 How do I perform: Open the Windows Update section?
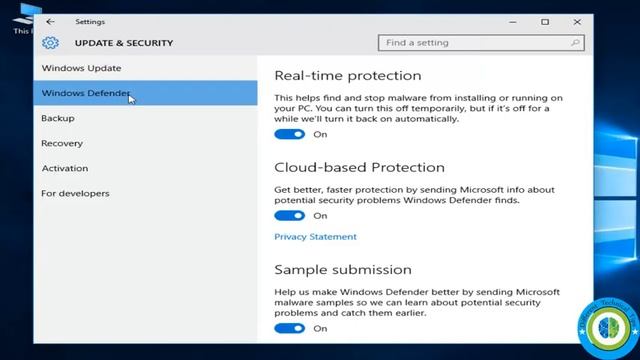click(145, 68)
